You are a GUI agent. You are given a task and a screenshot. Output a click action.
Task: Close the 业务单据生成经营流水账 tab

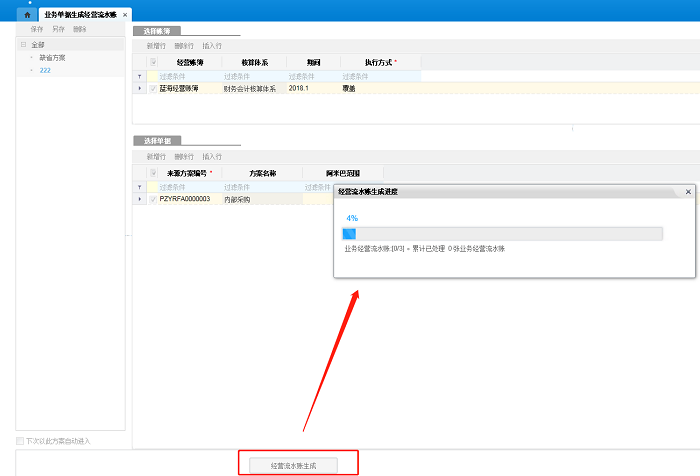(125, 15)
